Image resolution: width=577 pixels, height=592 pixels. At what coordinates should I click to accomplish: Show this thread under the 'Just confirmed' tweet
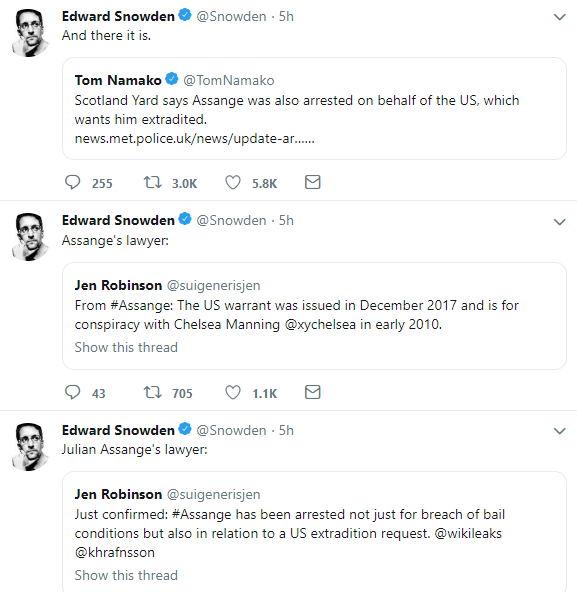point(126,575)
